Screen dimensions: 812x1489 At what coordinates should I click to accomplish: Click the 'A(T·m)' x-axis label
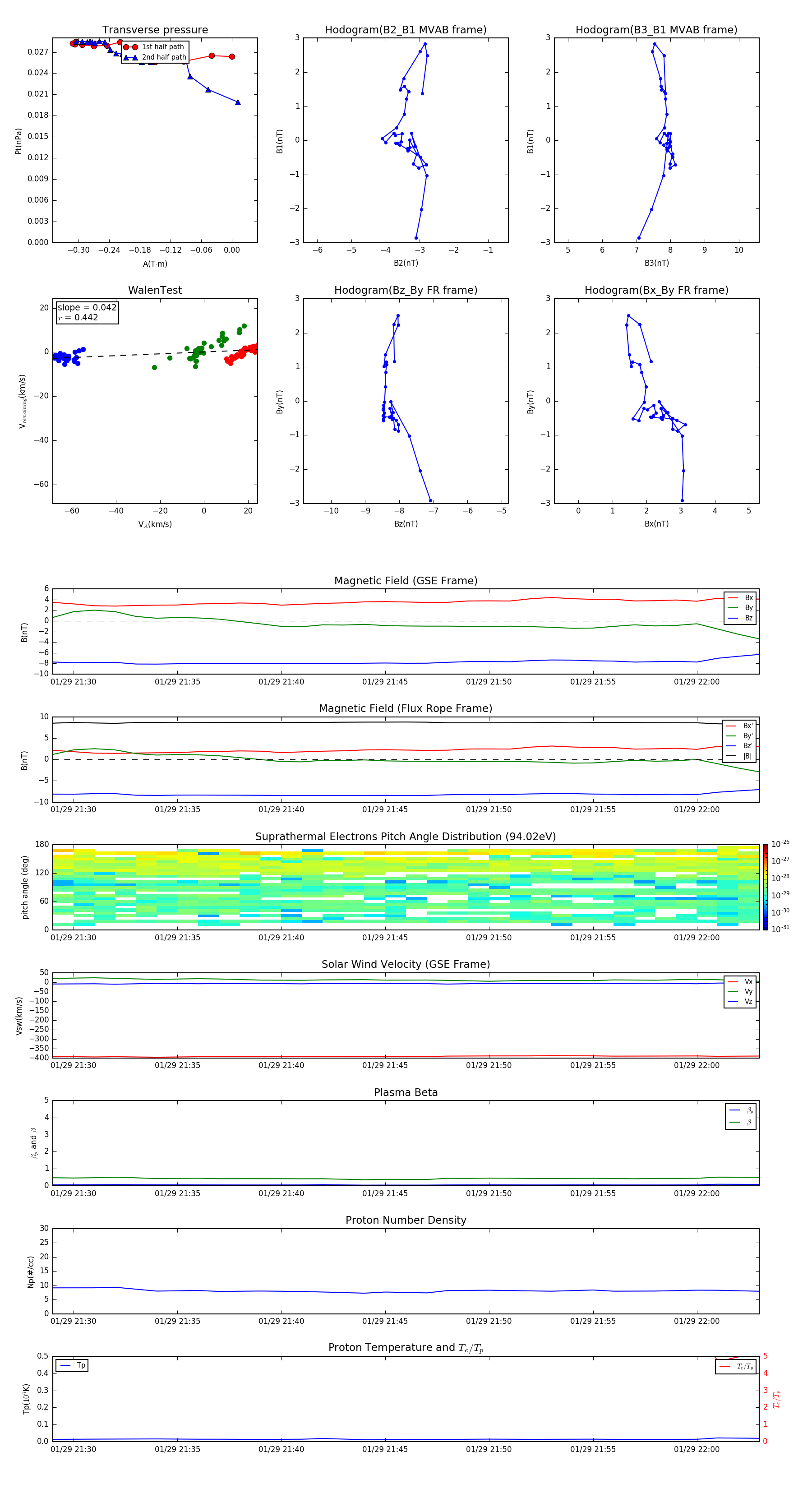155,264
